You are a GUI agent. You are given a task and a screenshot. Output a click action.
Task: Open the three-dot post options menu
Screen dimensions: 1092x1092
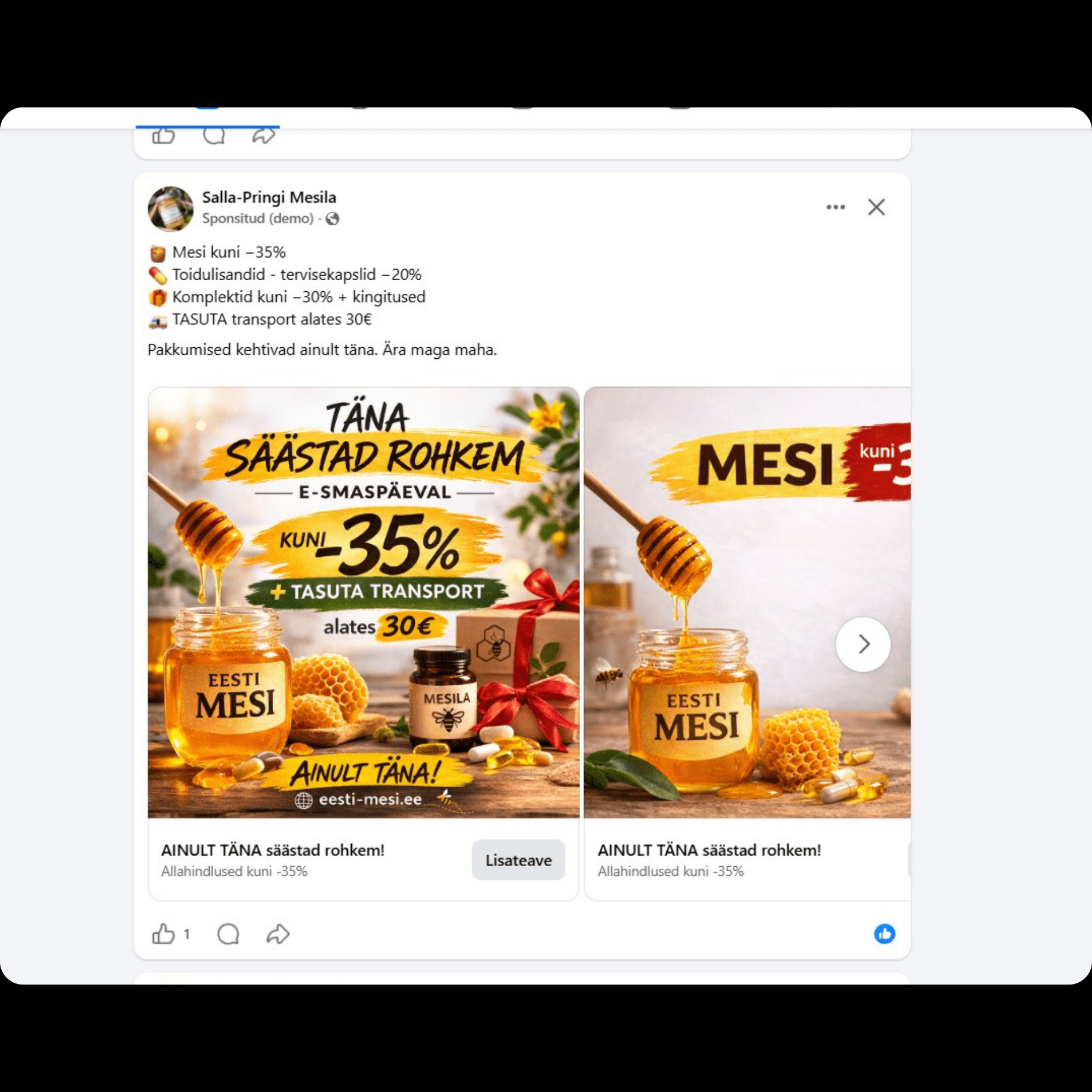click(835, 207)
